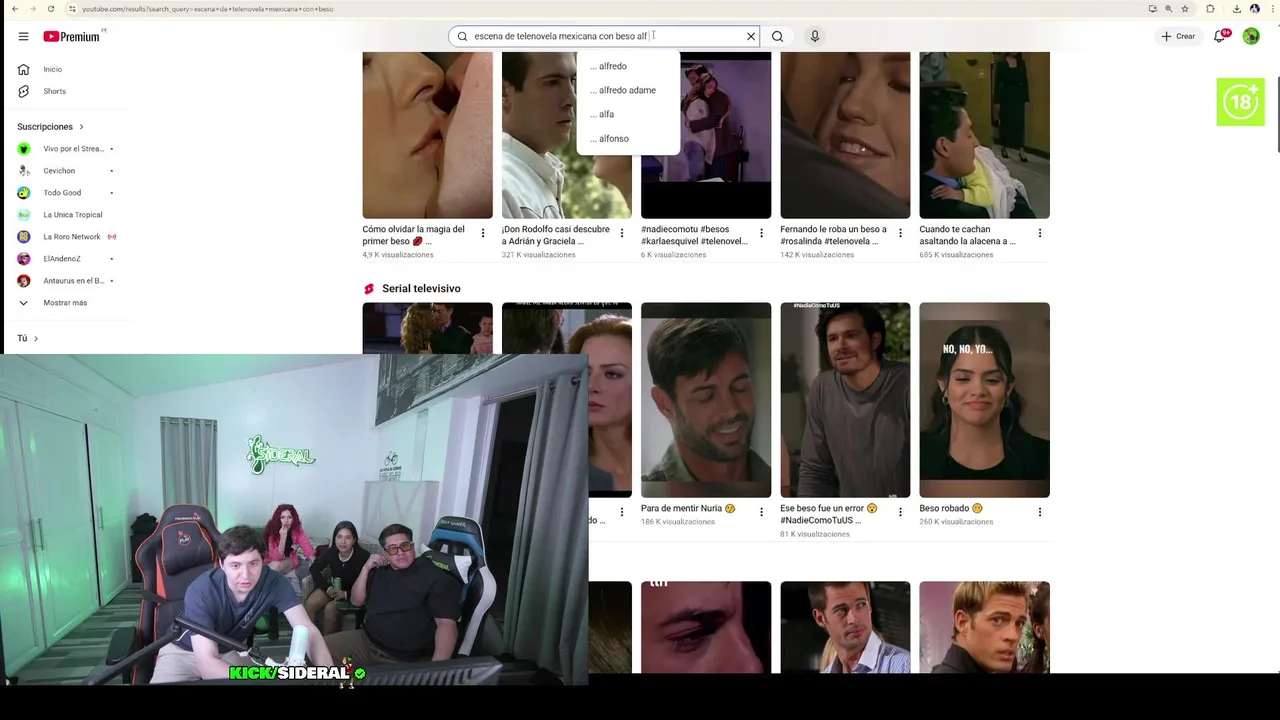The height and width of the screenshot is (720, 1280).
Task: Open the Crear menu
Action: pos(1177,36)
